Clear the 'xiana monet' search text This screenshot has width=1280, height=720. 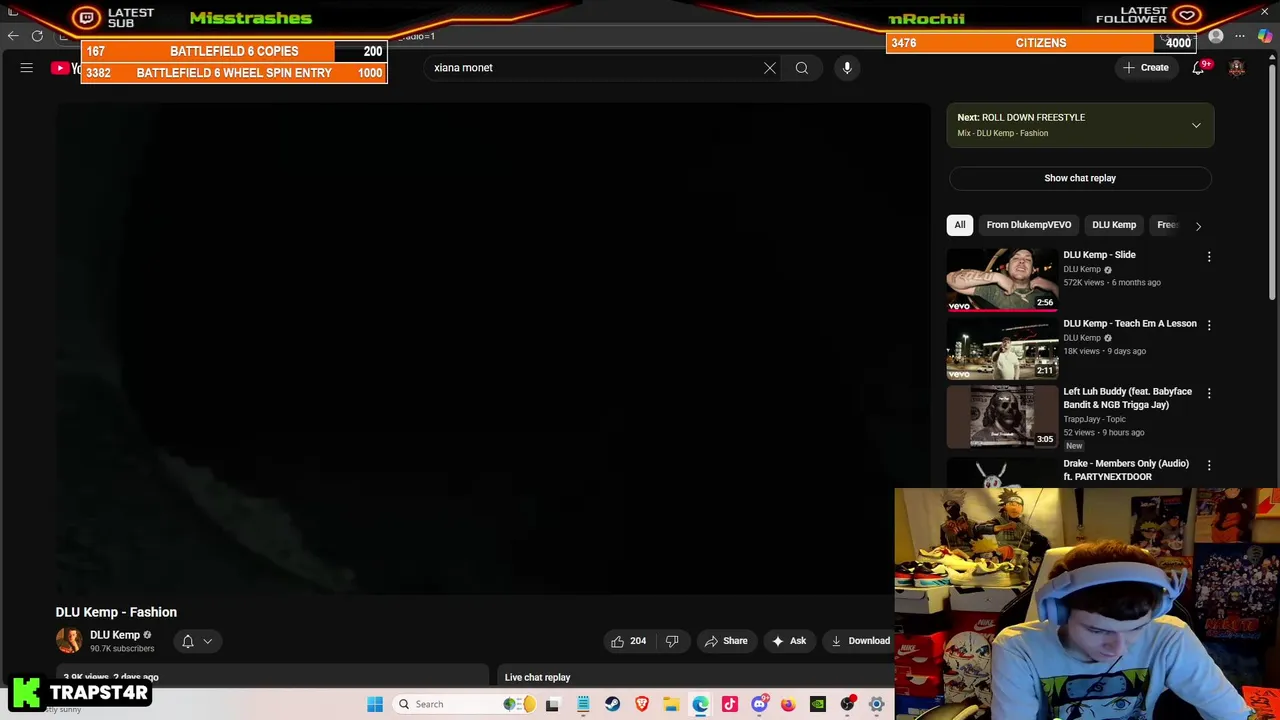[x=770, y=68]
